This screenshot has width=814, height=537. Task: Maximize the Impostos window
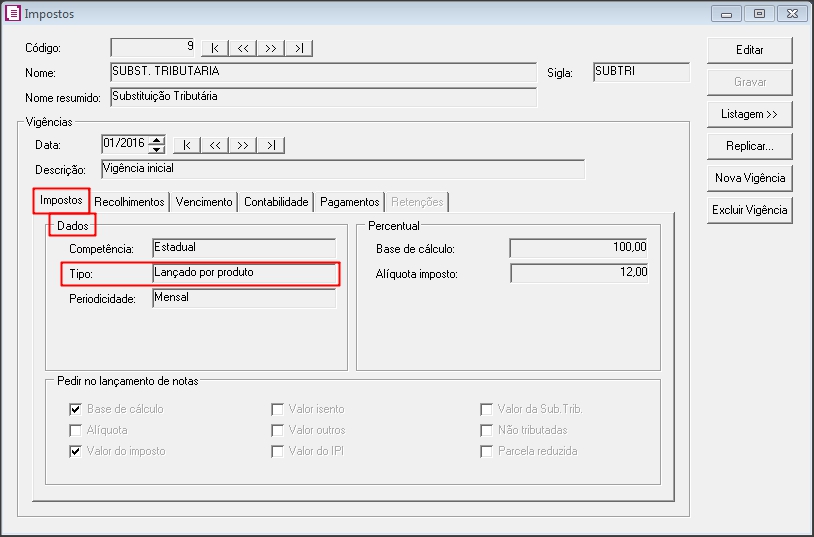point(759,14)
